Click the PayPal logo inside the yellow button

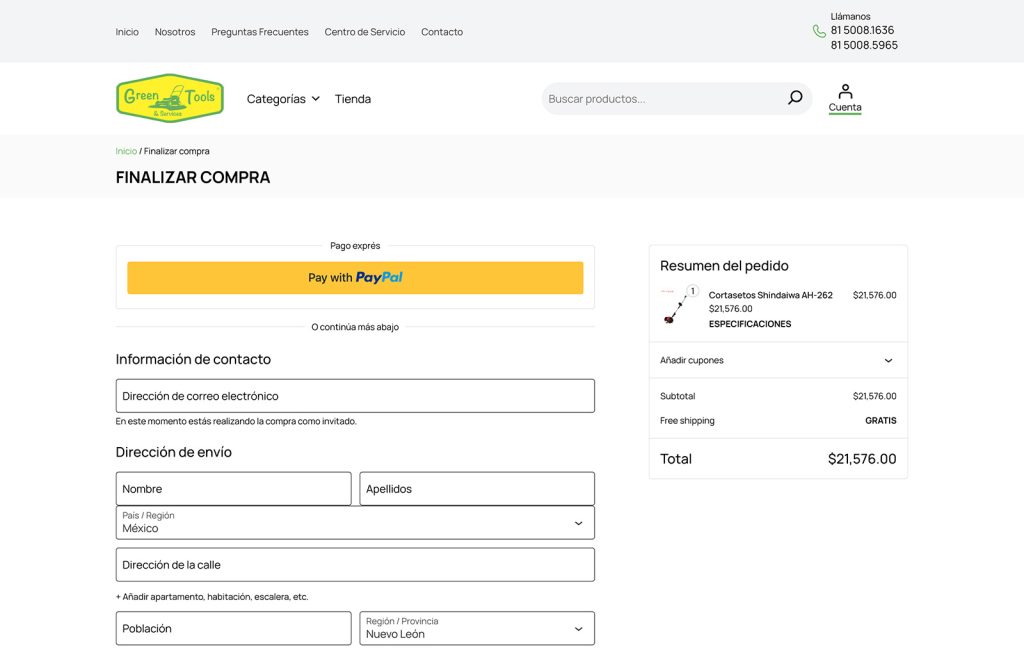point(378,277)
